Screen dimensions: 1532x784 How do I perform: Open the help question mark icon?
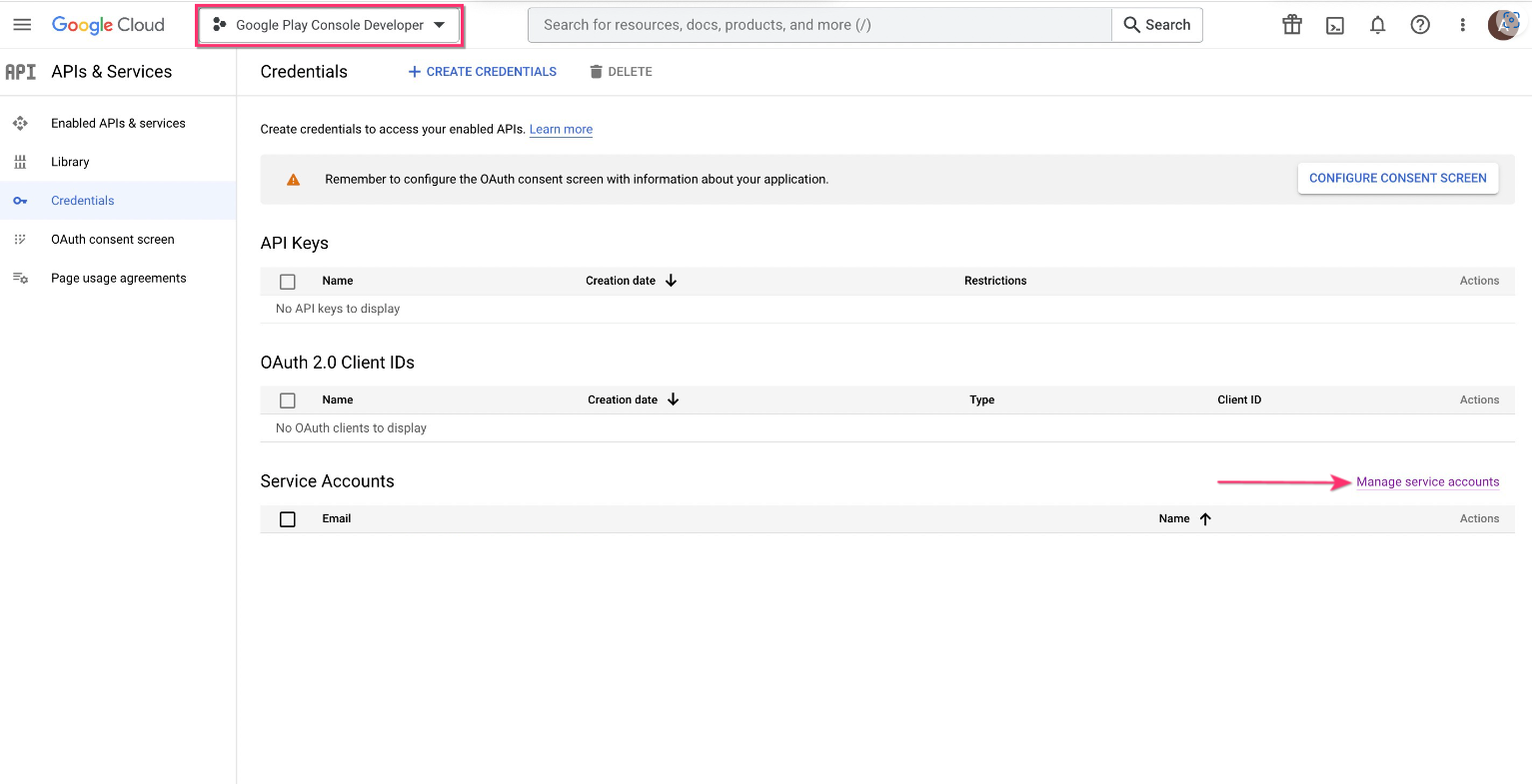(1420, 25)
